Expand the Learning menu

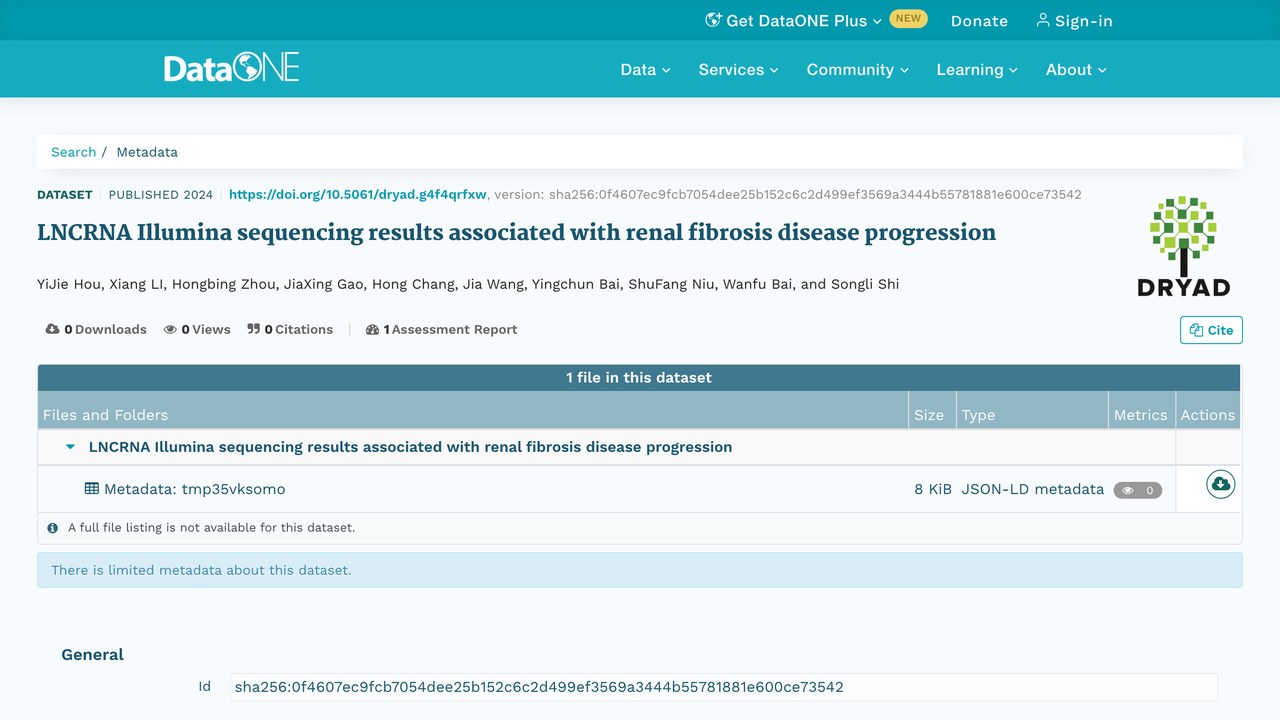point(977,69)
